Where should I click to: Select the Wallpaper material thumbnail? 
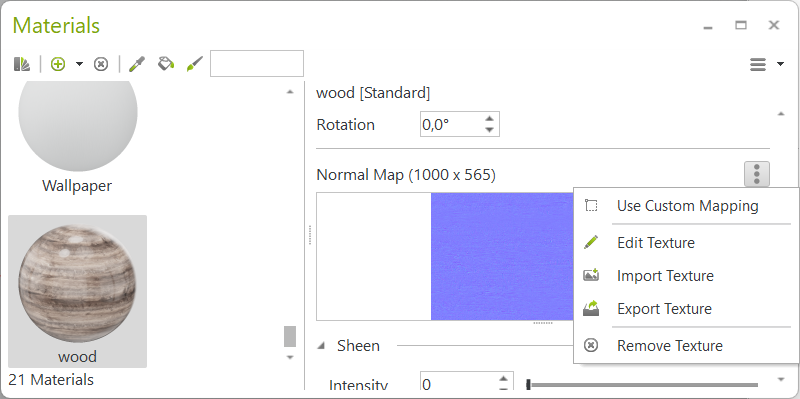pos(78,126)
